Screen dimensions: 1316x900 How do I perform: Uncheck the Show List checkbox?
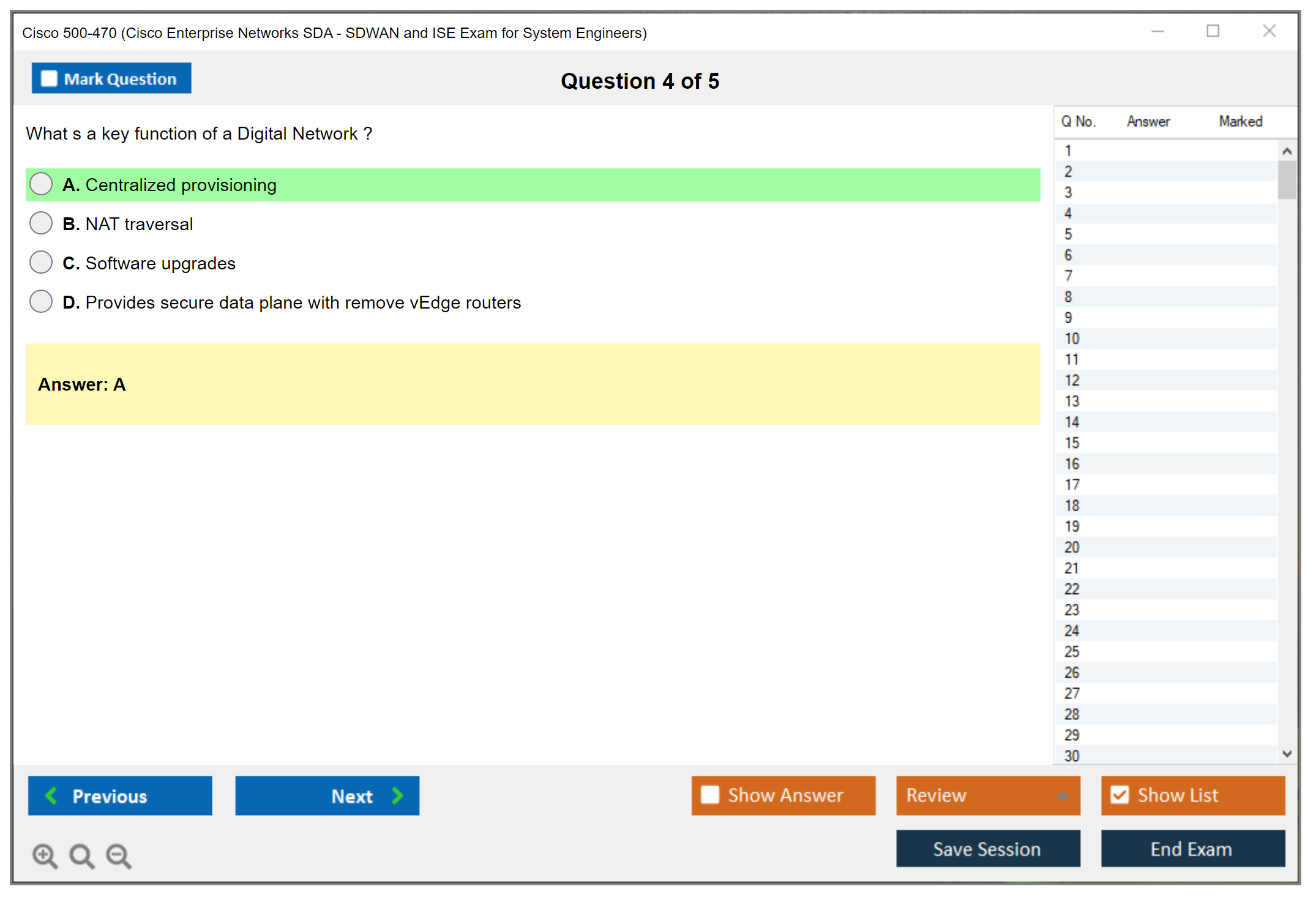pos(1120,795)
